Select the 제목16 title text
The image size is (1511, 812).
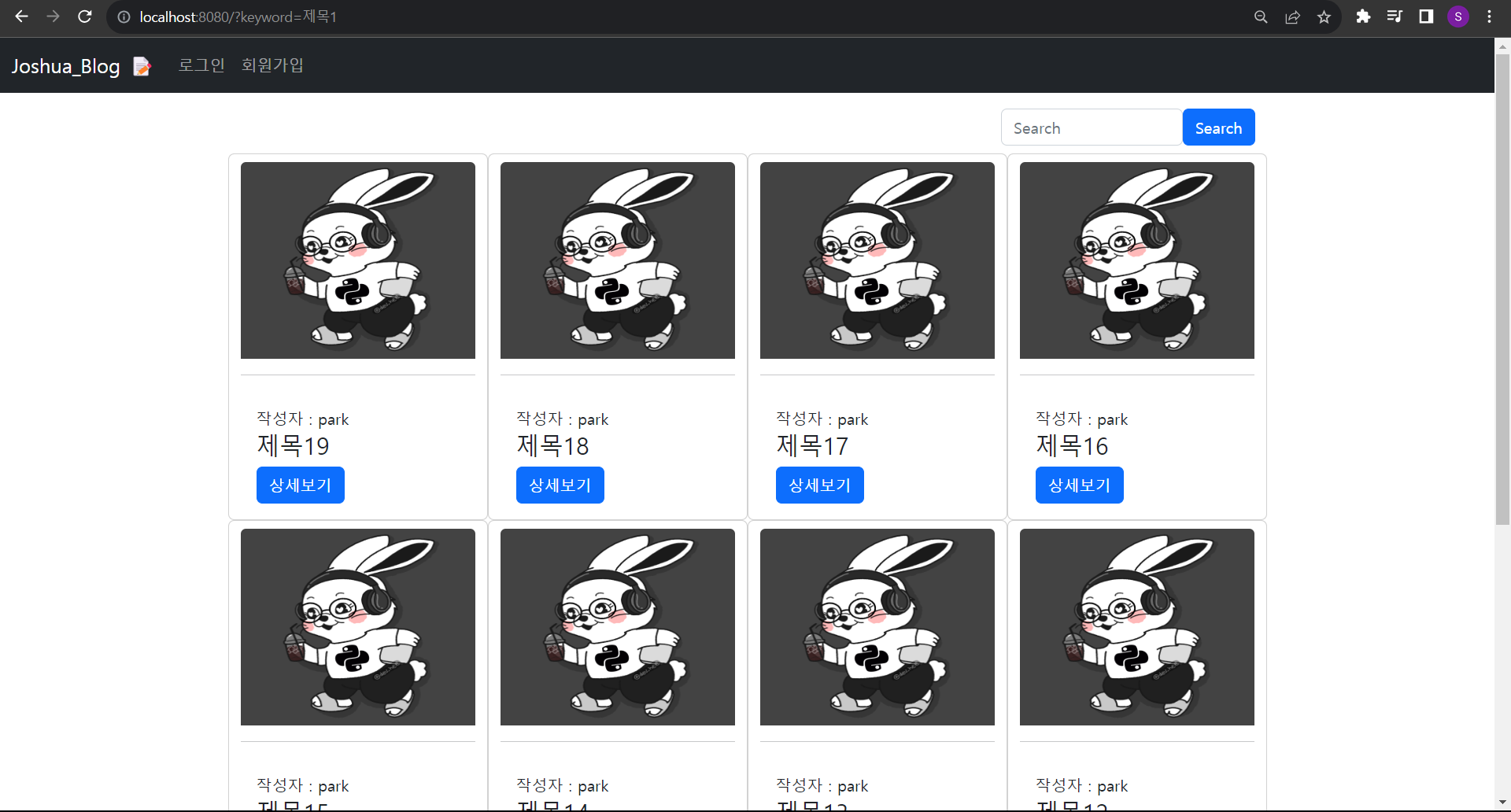[1072, 446]
